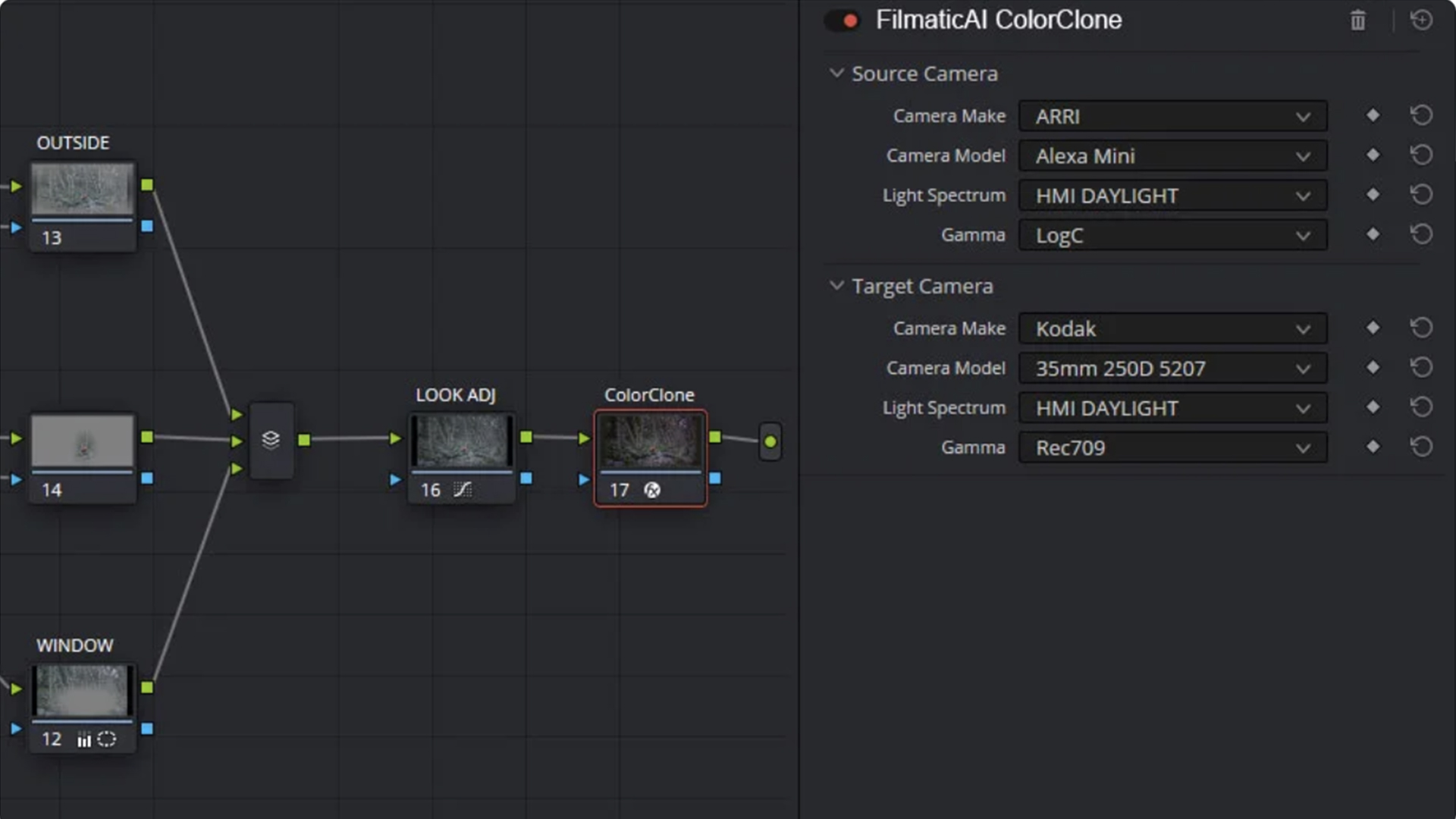Reset all ColorClone settings with the top reset icon
Image resolution: width=1456 pixels, height=819 pixels.
click(x=1421, y=20)
